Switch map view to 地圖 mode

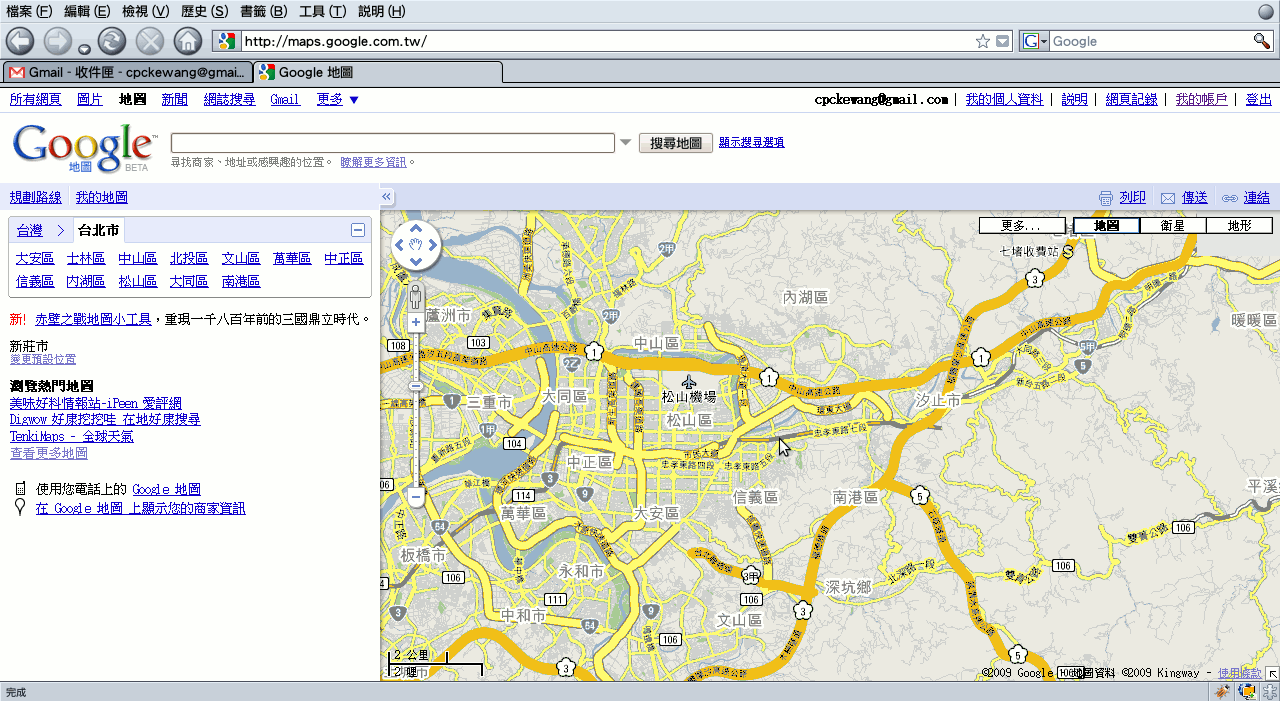coord(1106,226)
